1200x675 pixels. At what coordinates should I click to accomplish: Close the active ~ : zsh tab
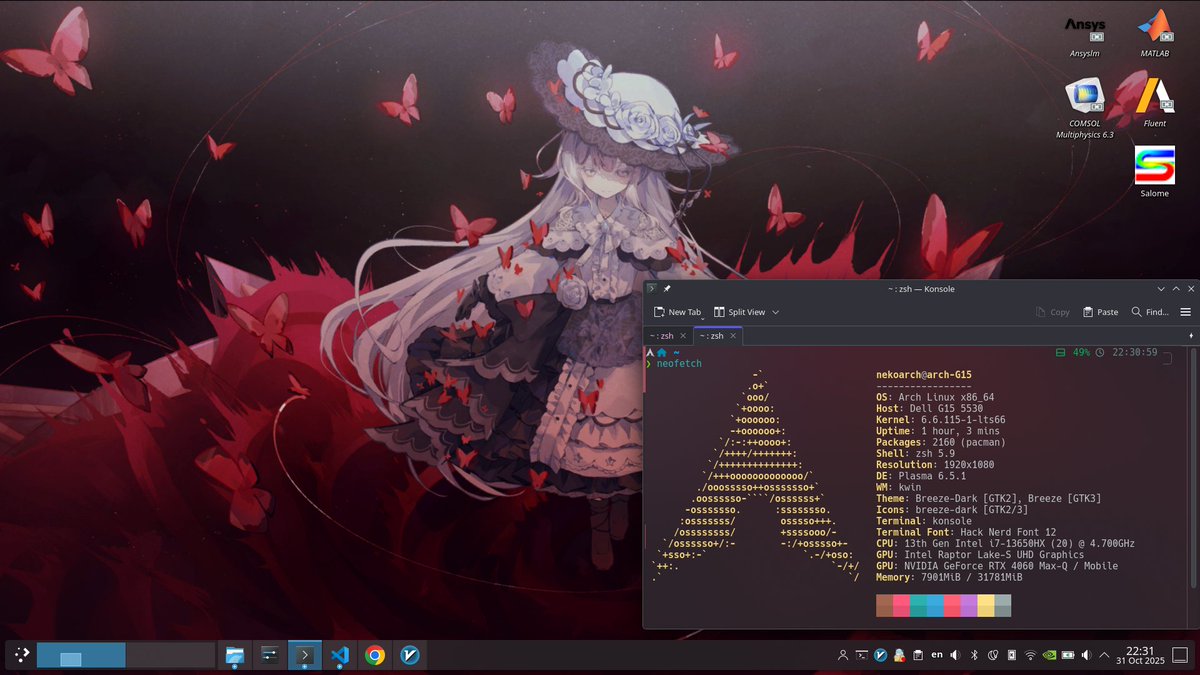[733, 337]
